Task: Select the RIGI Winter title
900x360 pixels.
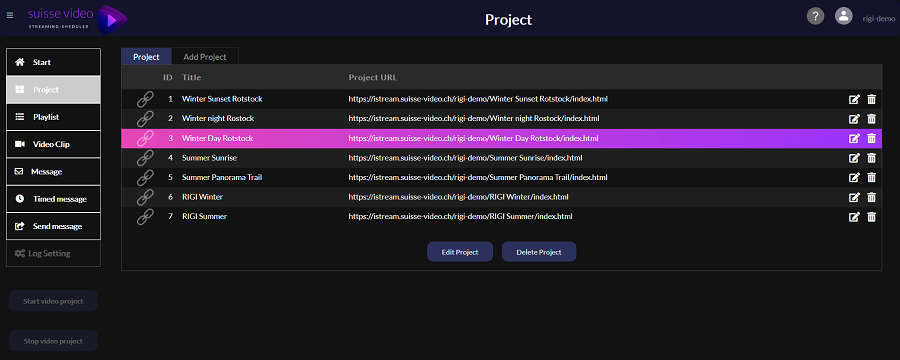Action: coord(203,197)
